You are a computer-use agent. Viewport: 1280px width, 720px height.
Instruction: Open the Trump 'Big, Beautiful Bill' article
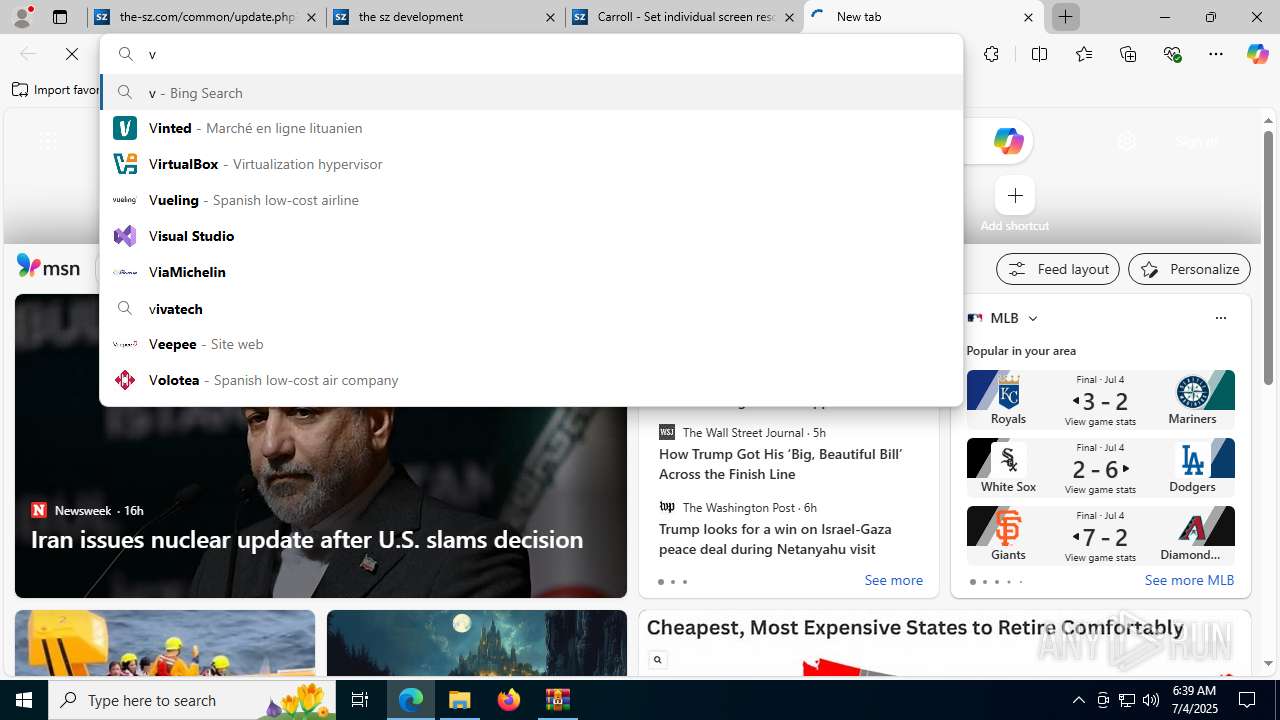point(780,464)
